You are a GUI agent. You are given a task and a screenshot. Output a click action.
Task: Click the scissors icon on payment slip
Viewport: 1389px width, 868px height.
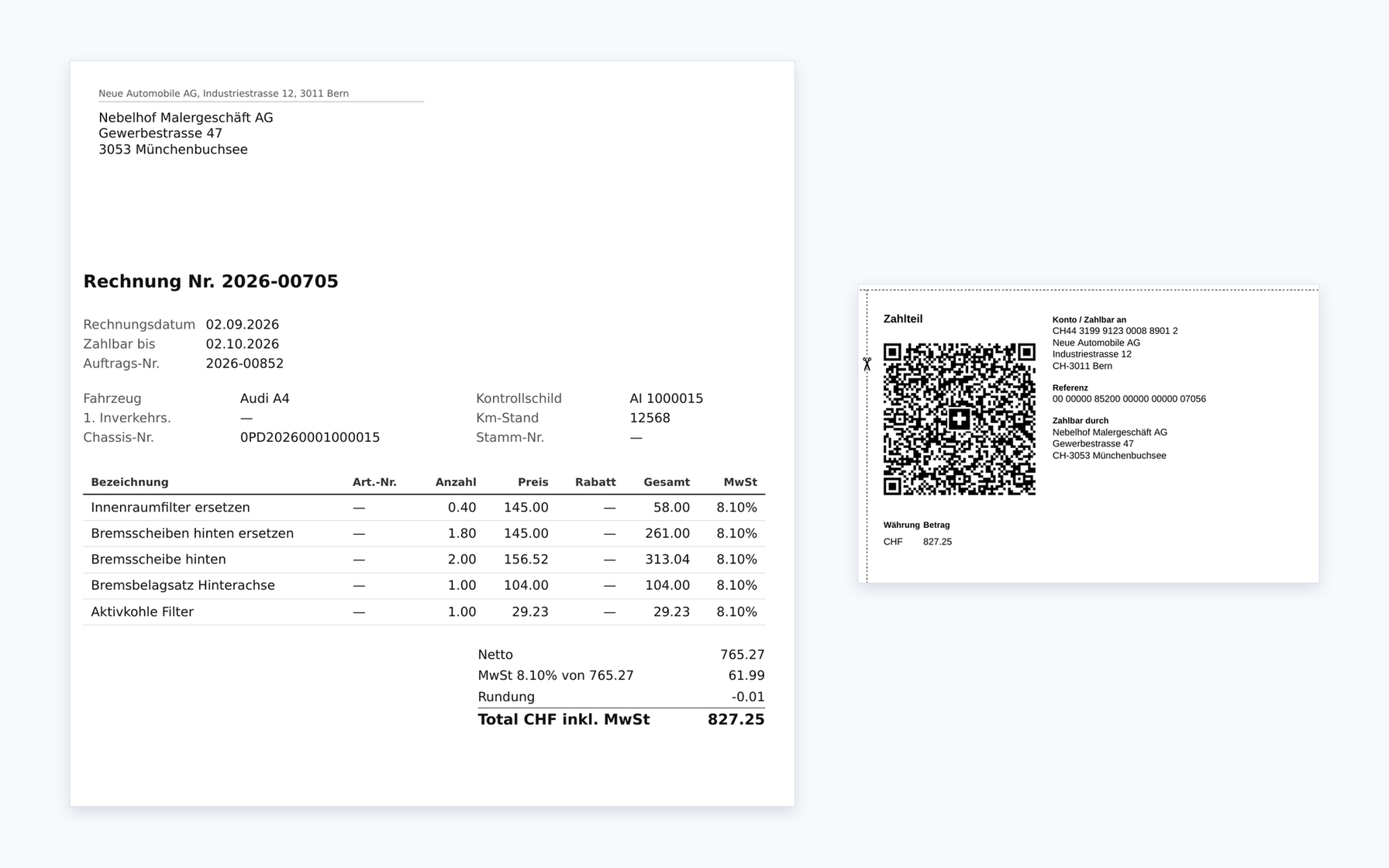pos(867,363)
